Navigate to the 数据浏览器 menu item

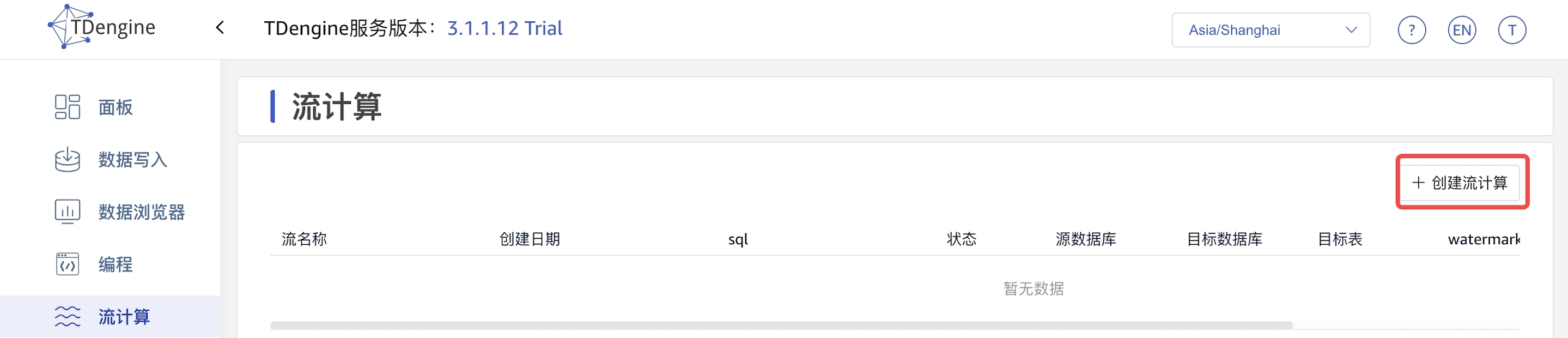141,212
